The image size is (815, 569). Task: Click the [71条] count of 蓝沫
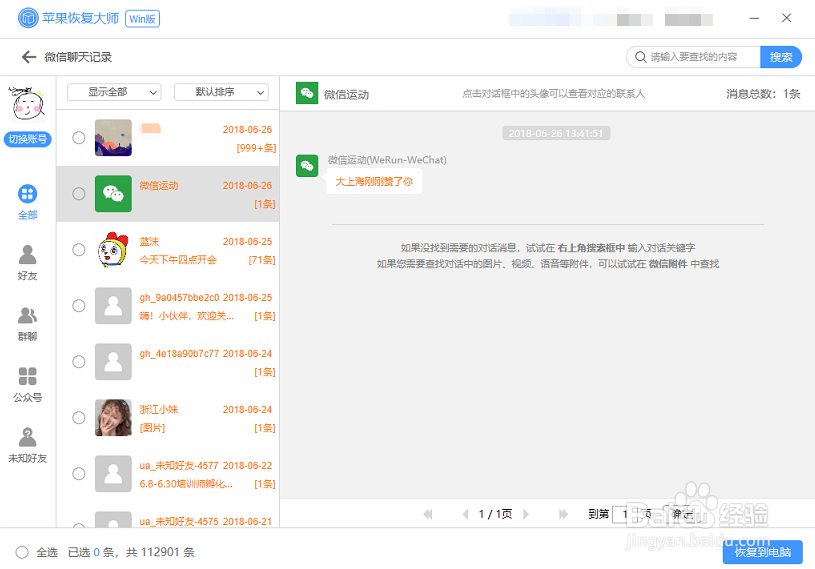tap(262, 260)
